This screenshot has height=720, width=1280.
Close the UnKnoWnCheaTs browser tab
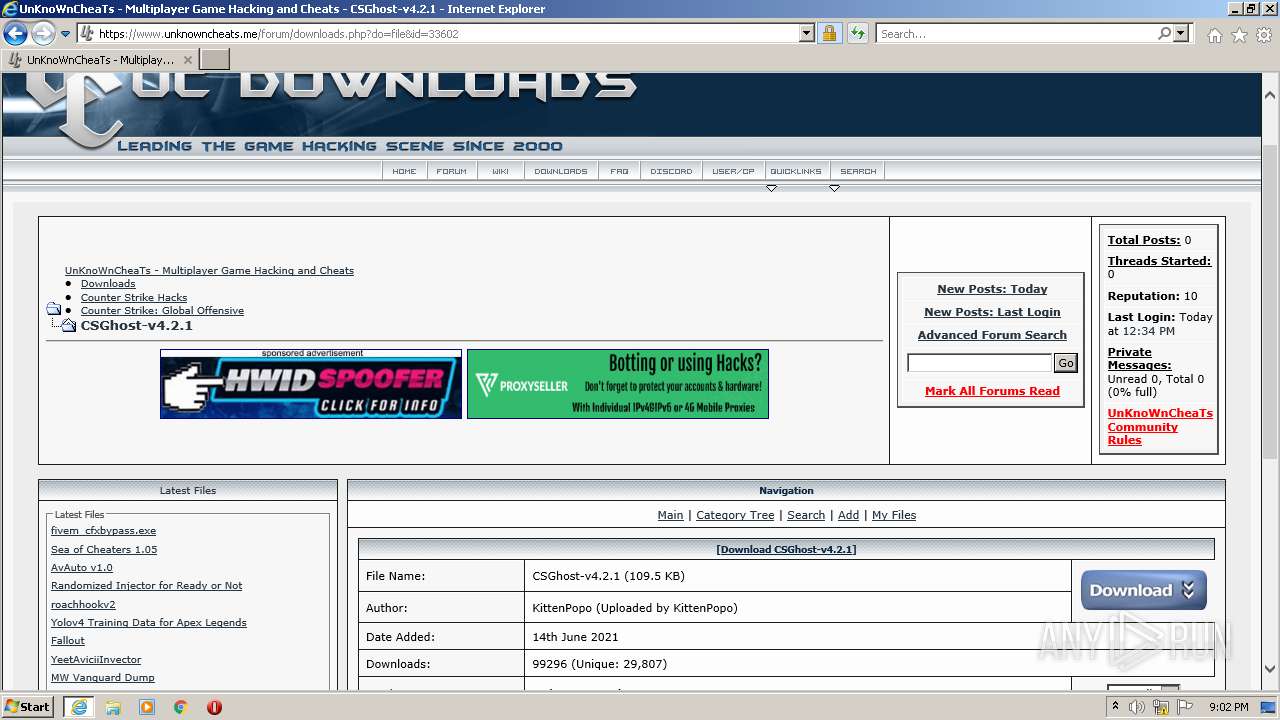[187, 60]
